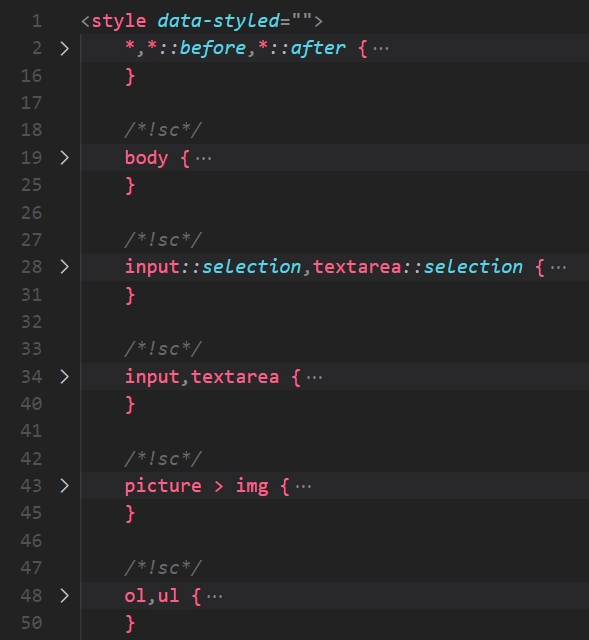The image size is (589, 640).
Task: Click the closing brace on line 50
Action: (130, 624)
